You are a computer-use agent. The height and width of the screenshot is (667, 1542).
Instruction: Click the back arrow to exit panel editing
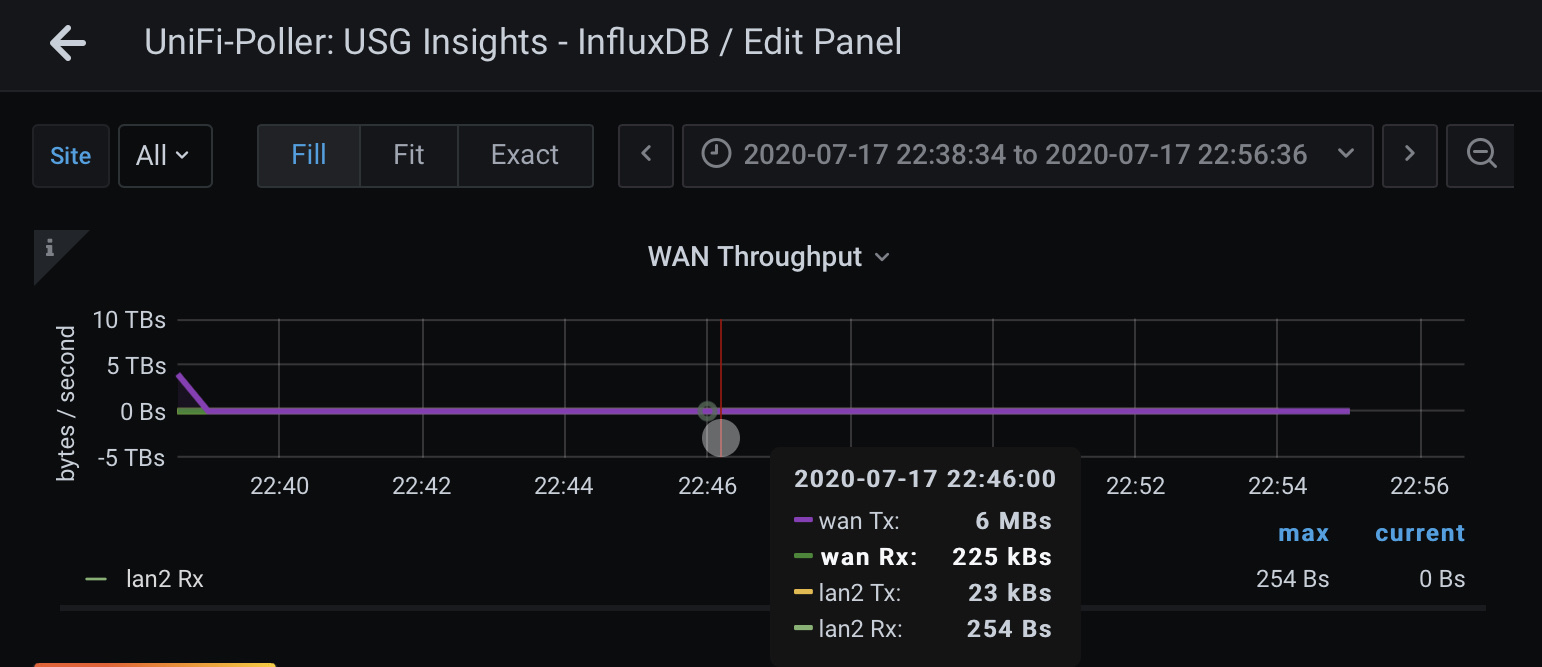[67, 42]
